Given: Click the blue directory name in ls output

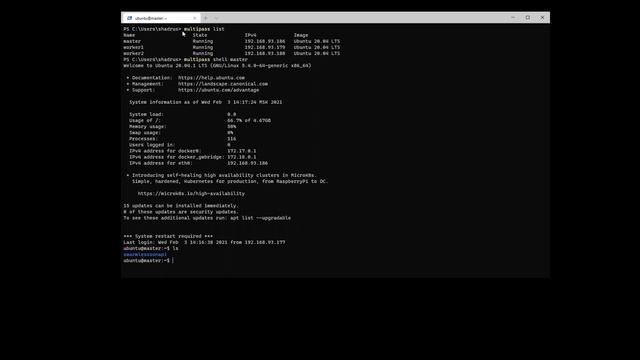Looking at the screenshot, I should coord(145,255).
